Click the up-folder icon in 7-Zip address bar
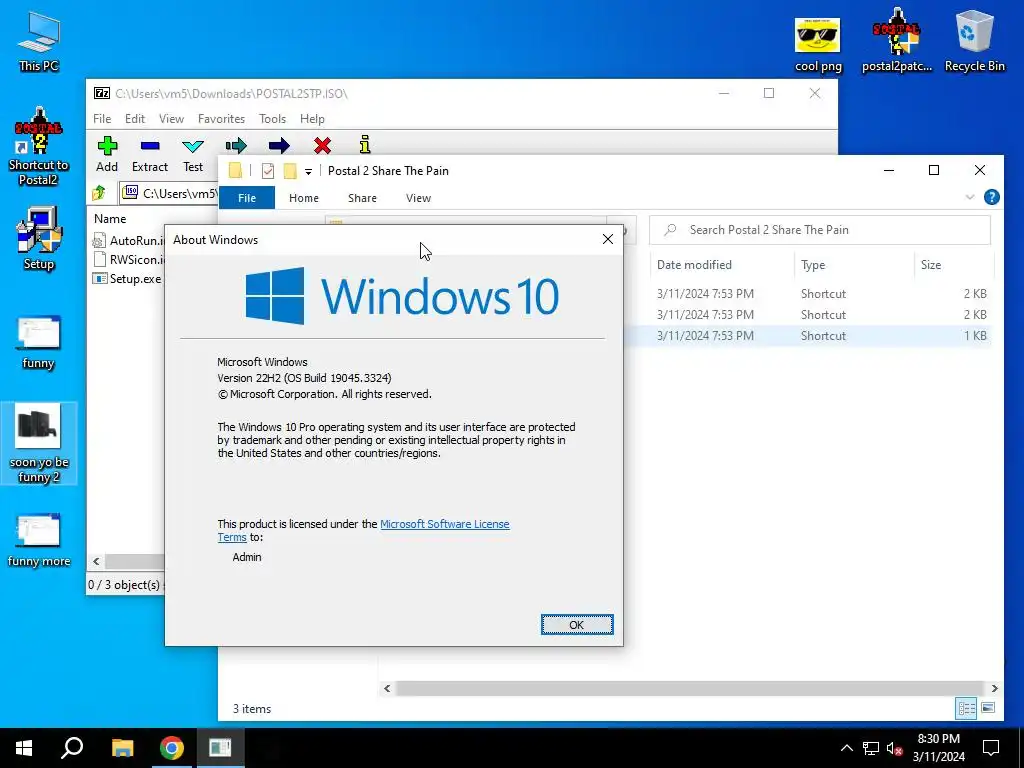This screenshot has width=1024, height=768. pos(99,193)
